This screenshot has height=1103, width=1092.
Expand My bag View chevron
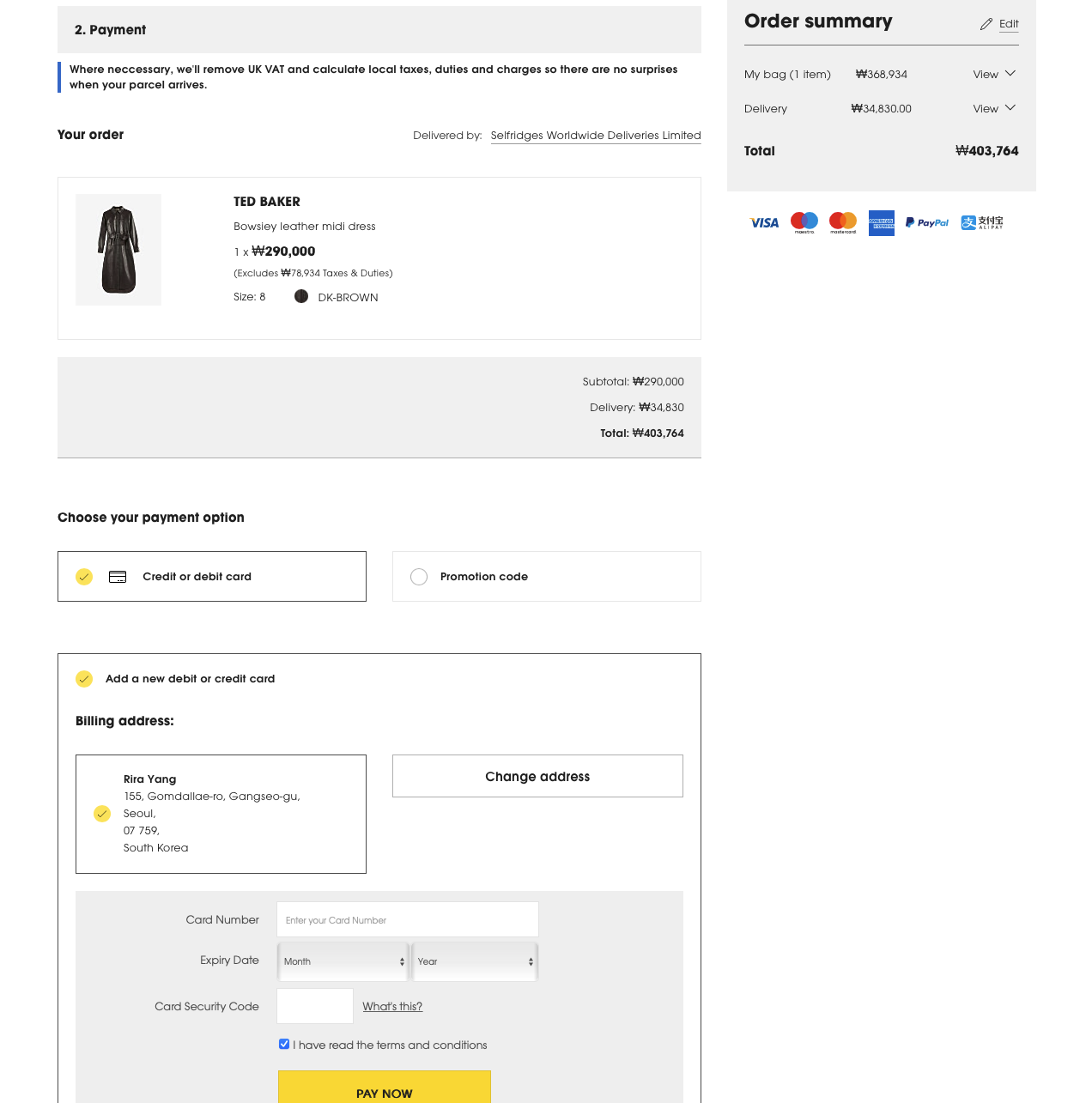(1010, 74)
